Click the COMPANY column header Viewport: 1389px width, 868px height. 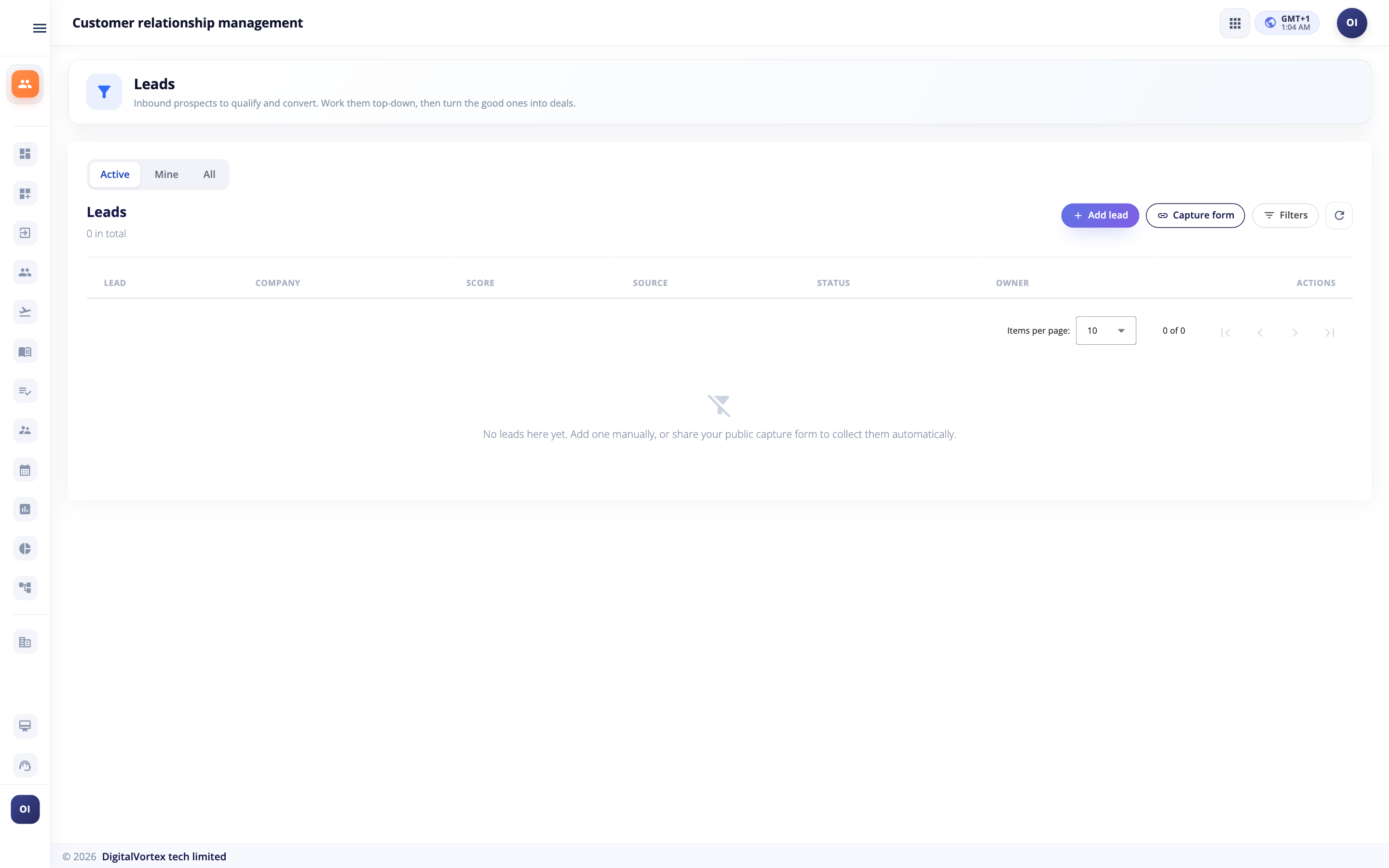pyautogui.click(x=278, y=283)
